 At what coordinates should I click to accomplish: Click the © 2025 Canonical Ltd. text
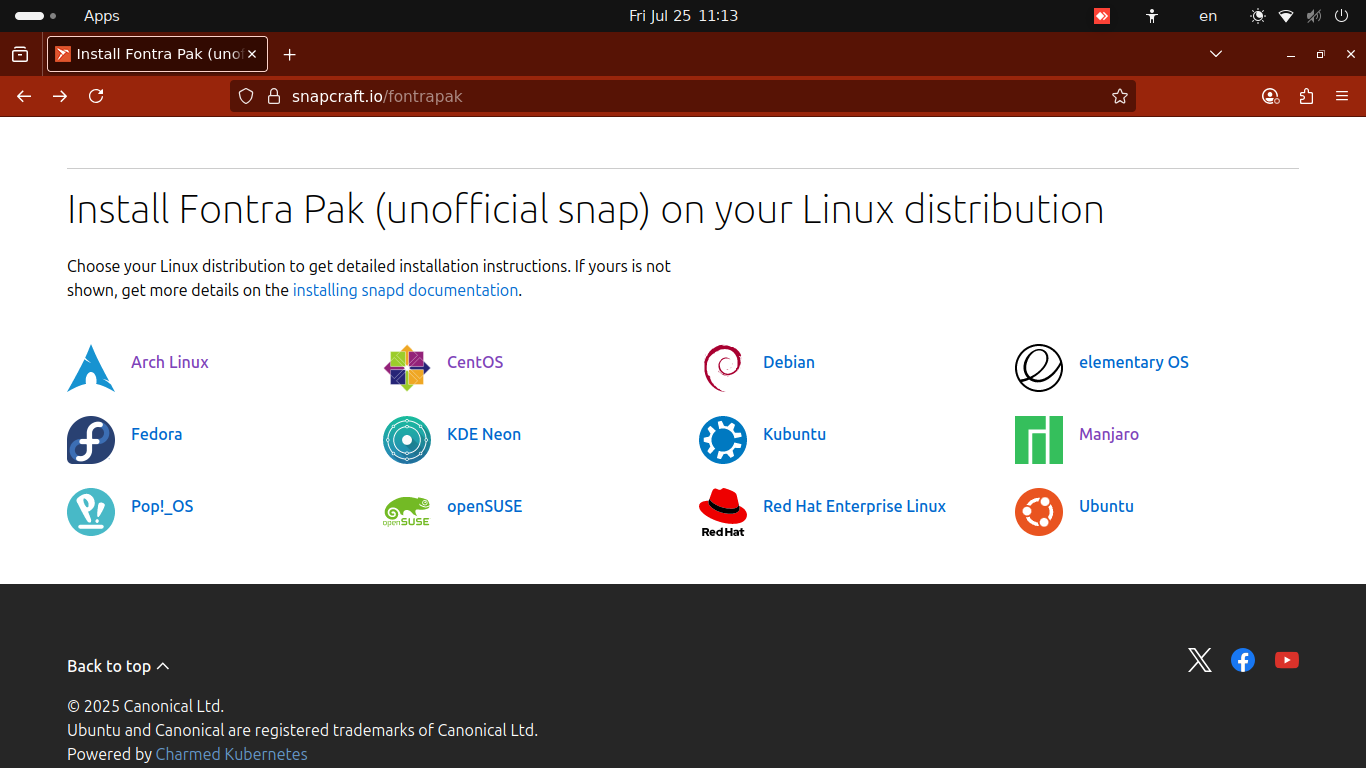145,706
